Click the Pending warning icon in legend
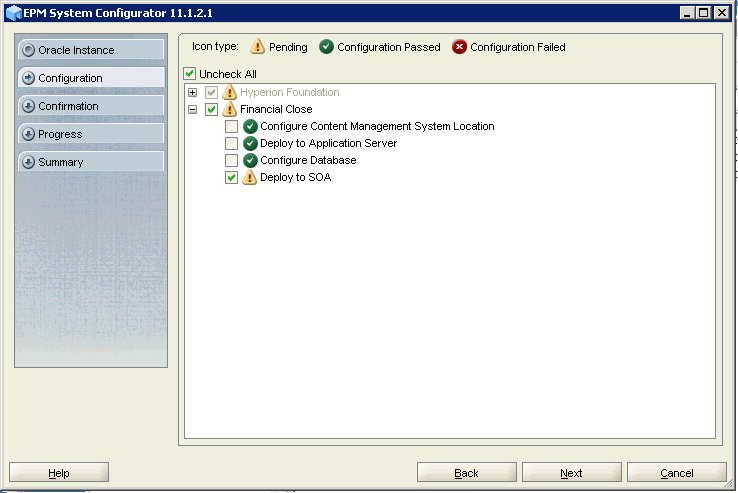Image resolution: width=738 pixels, height=493 pixels. tap(257, 47)
